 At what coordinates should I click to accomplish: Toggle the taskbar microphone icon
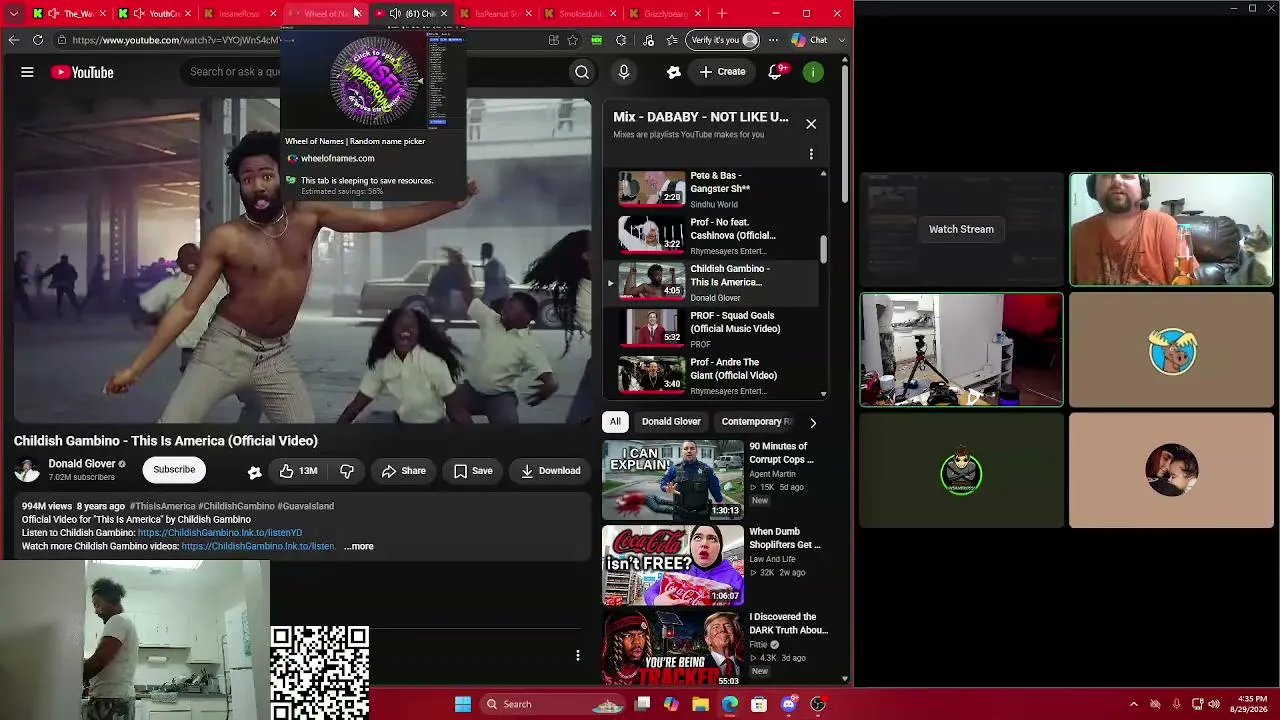coord(1176,704)
